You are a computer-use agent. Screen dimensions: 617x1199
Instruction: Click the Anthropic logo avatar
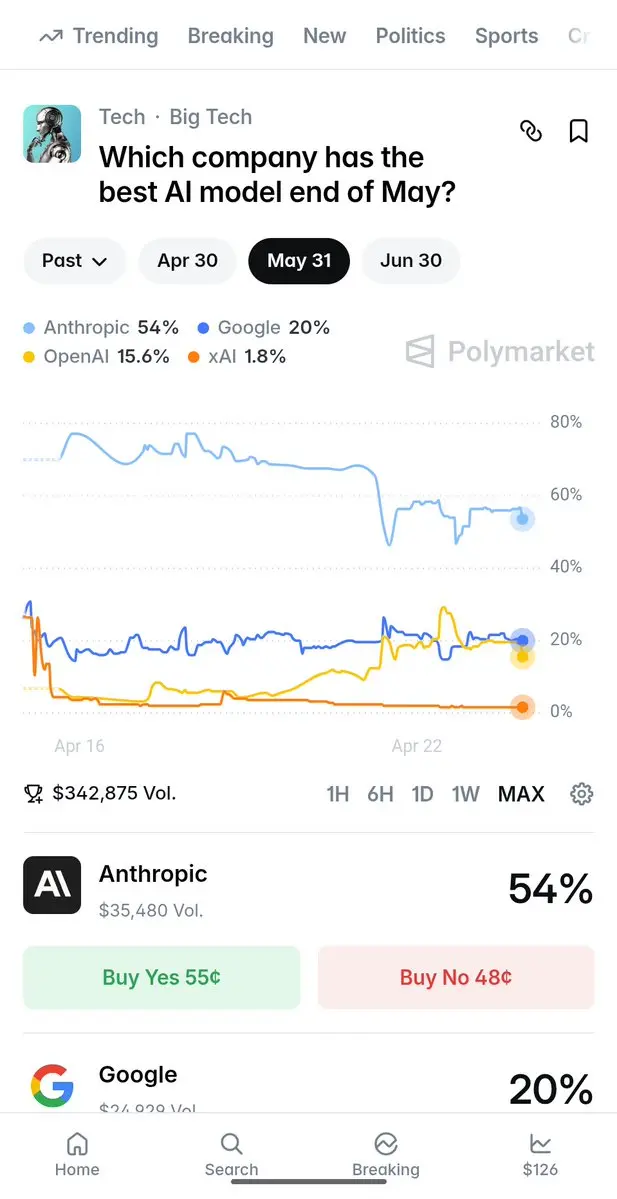(x=52, y=885)
